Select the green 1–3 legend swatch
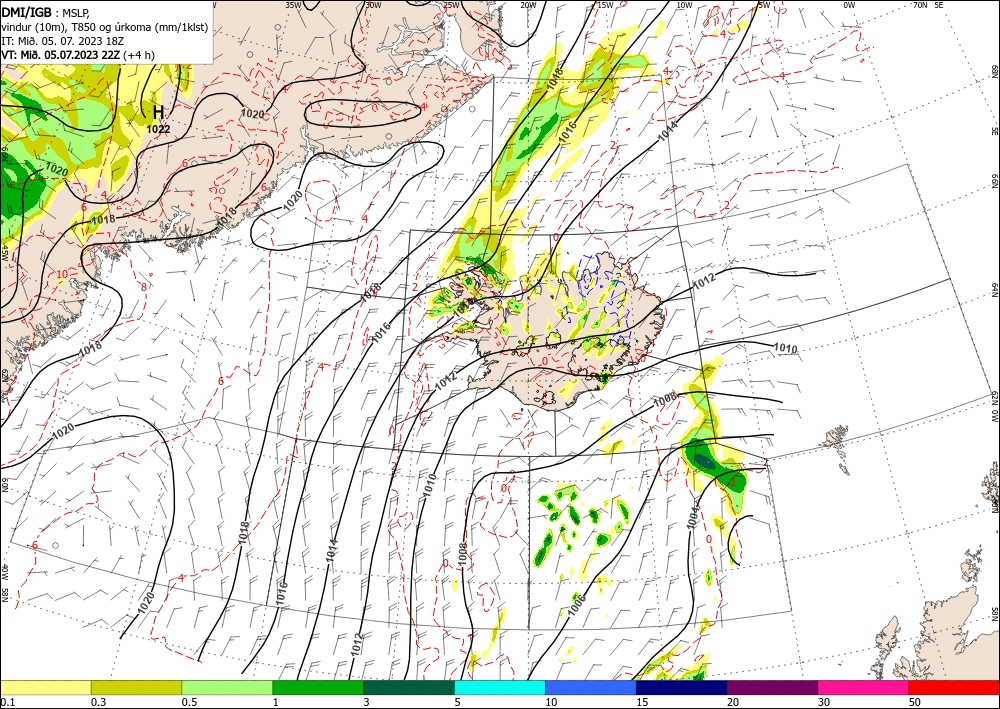1000x709 pixels. [318, 687]
